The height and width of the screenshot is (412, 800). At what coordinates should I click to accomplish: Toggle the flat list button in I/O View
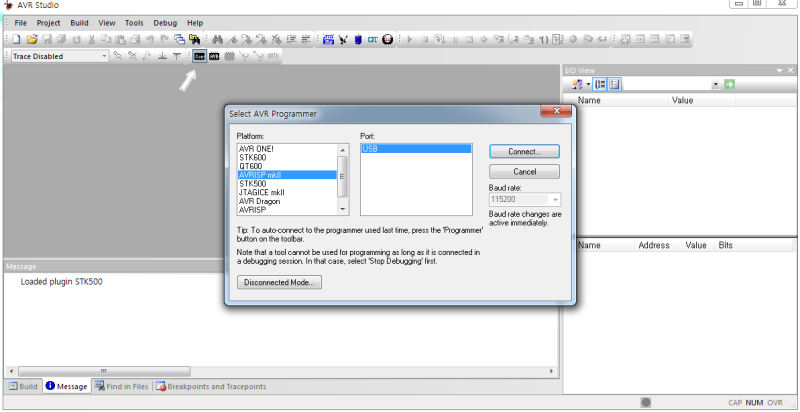pyautogui.click(x=614, y=85)
